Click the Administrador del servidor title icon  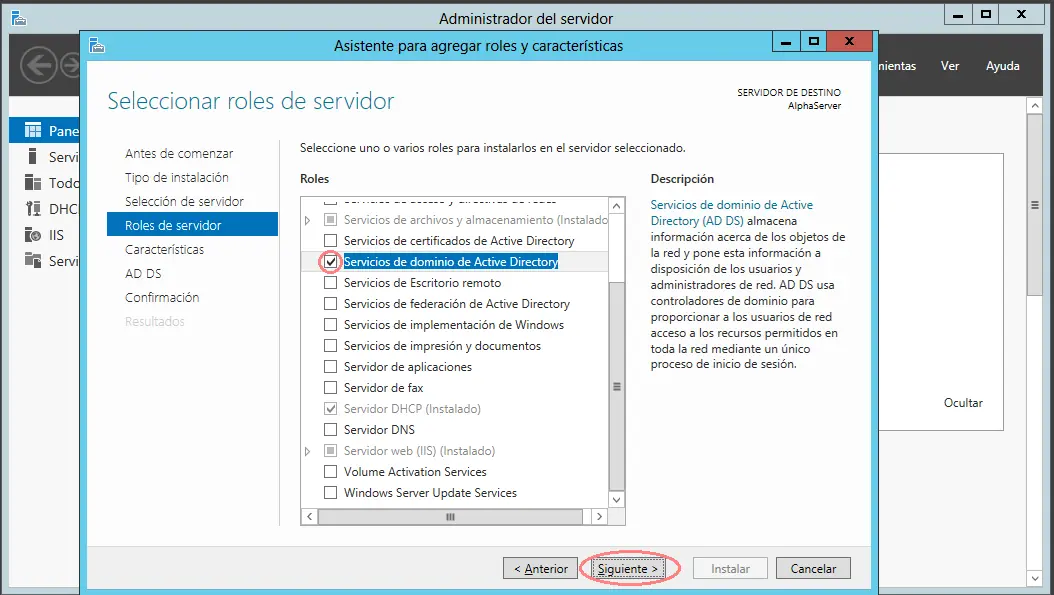(18, 17)
